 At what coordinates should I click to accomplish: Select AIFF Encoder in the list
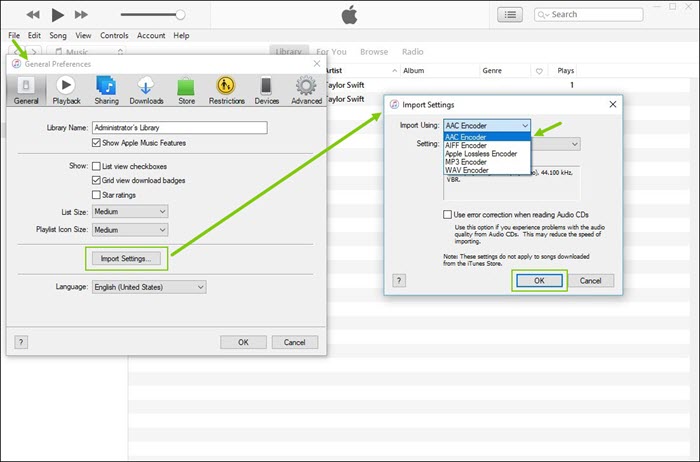coord(487,146)
